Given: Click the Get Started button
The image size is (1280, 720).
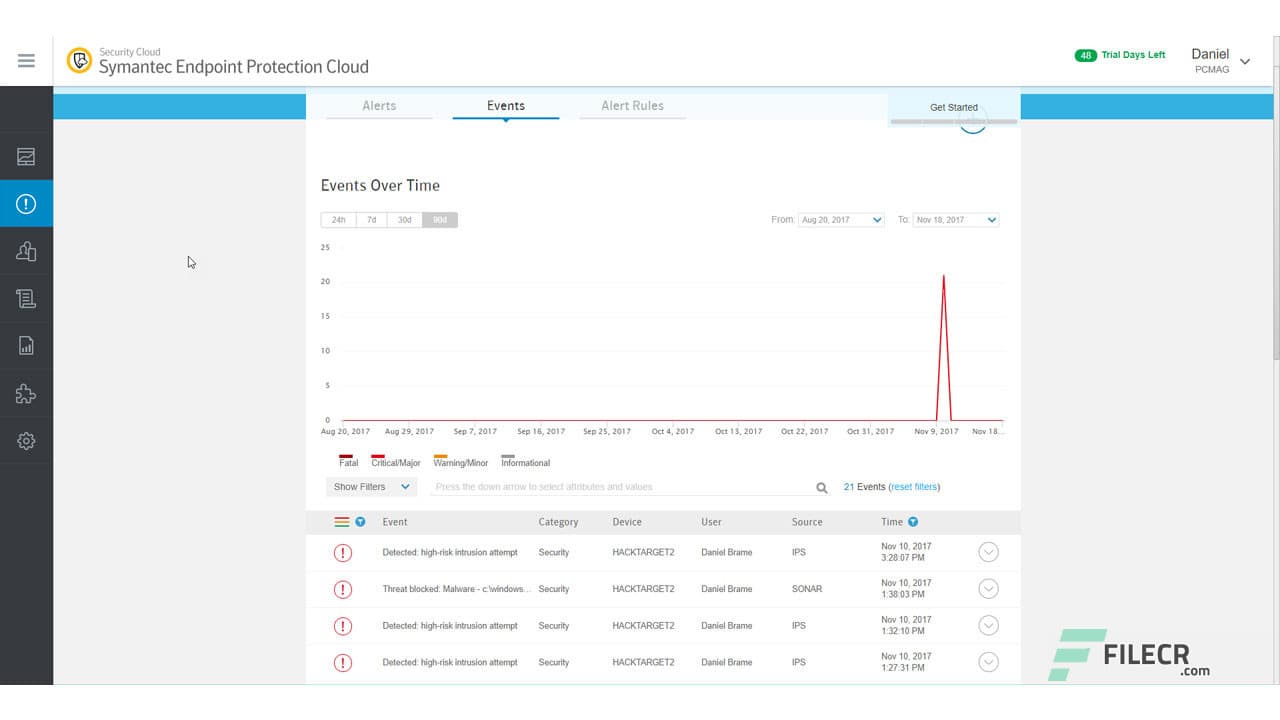Looking at the screenshot, I should (x=952, y=107).
